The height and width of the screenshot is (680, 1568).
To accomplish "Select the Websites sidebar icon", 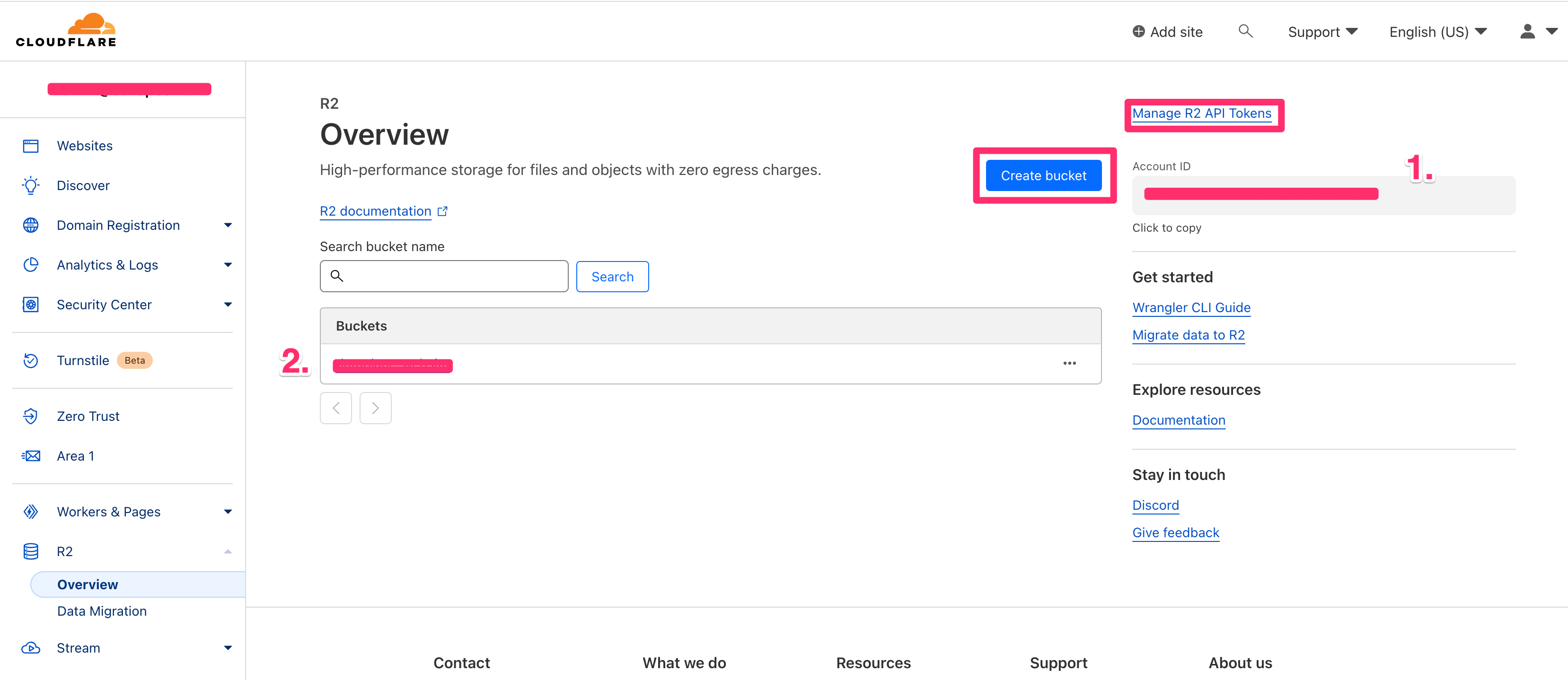I will 30,145.
